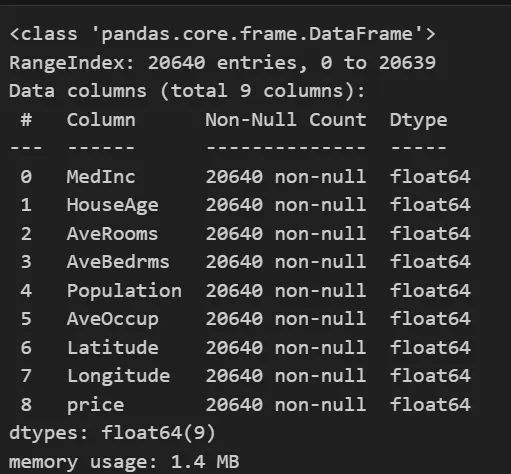Select the Population column name
The width and height of the screenshot is (511, 474).
click(124, 291)
